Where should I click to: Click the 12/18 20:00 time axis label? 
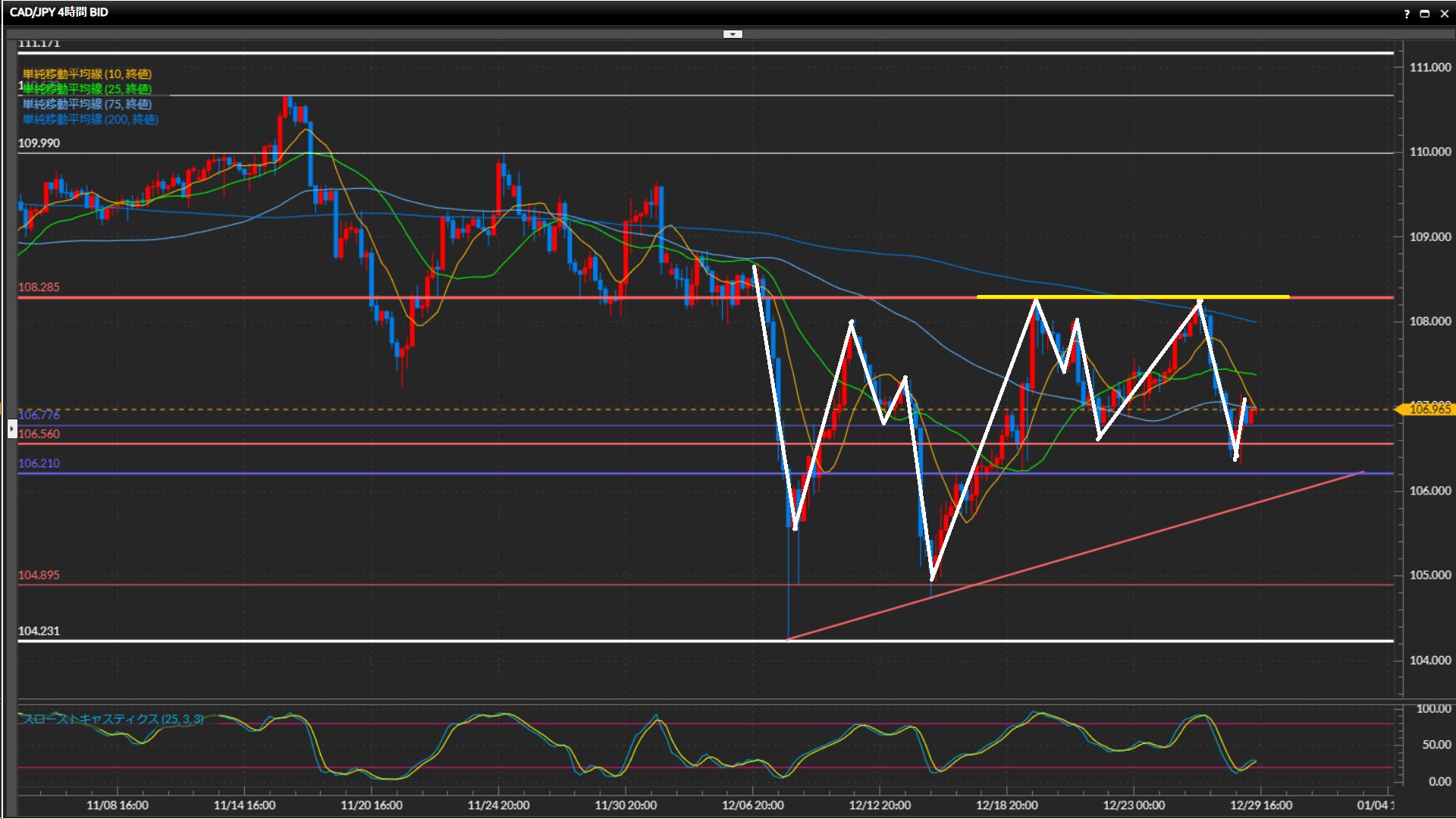coord(1006,805)
